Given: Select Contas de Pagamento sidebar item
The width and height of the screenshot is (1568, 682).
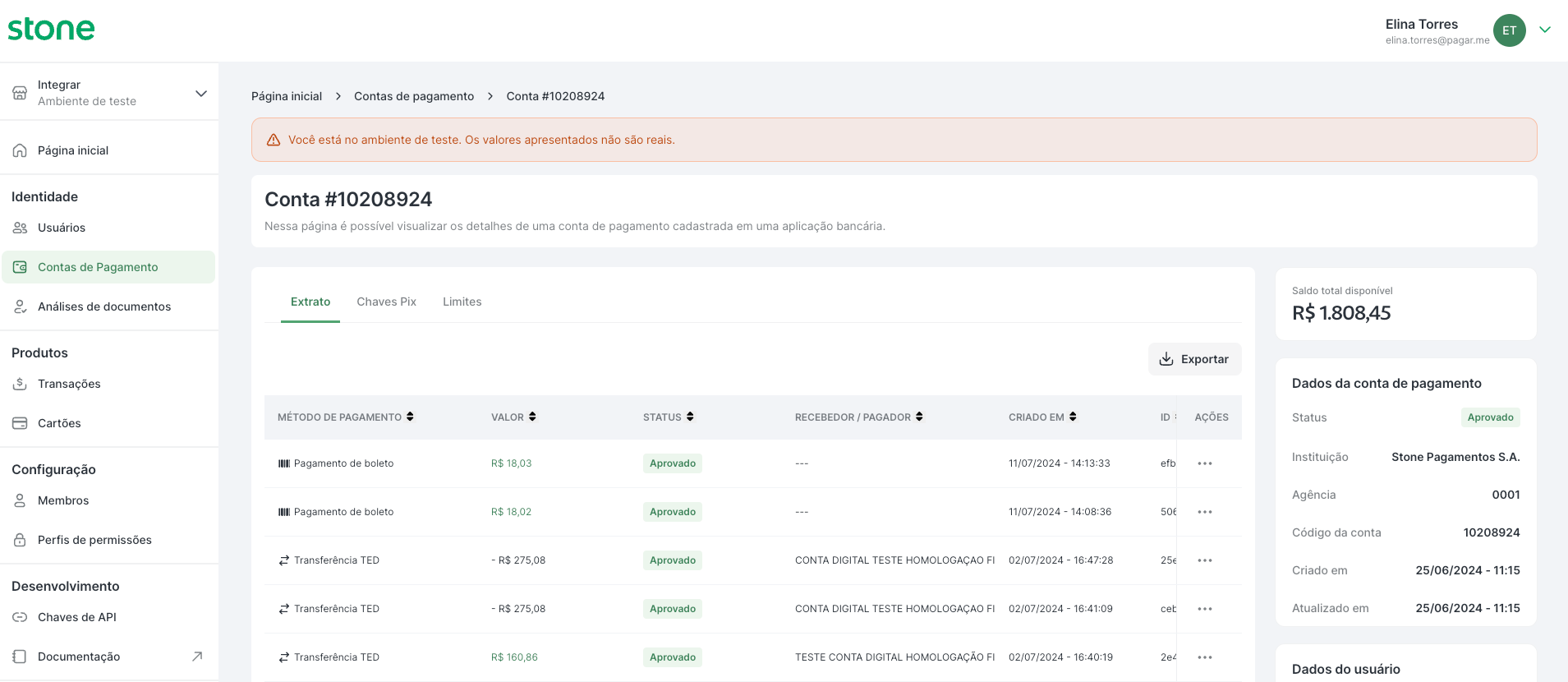Looking at the screenshot, I should pyautogui.click(x=109, y=267).
